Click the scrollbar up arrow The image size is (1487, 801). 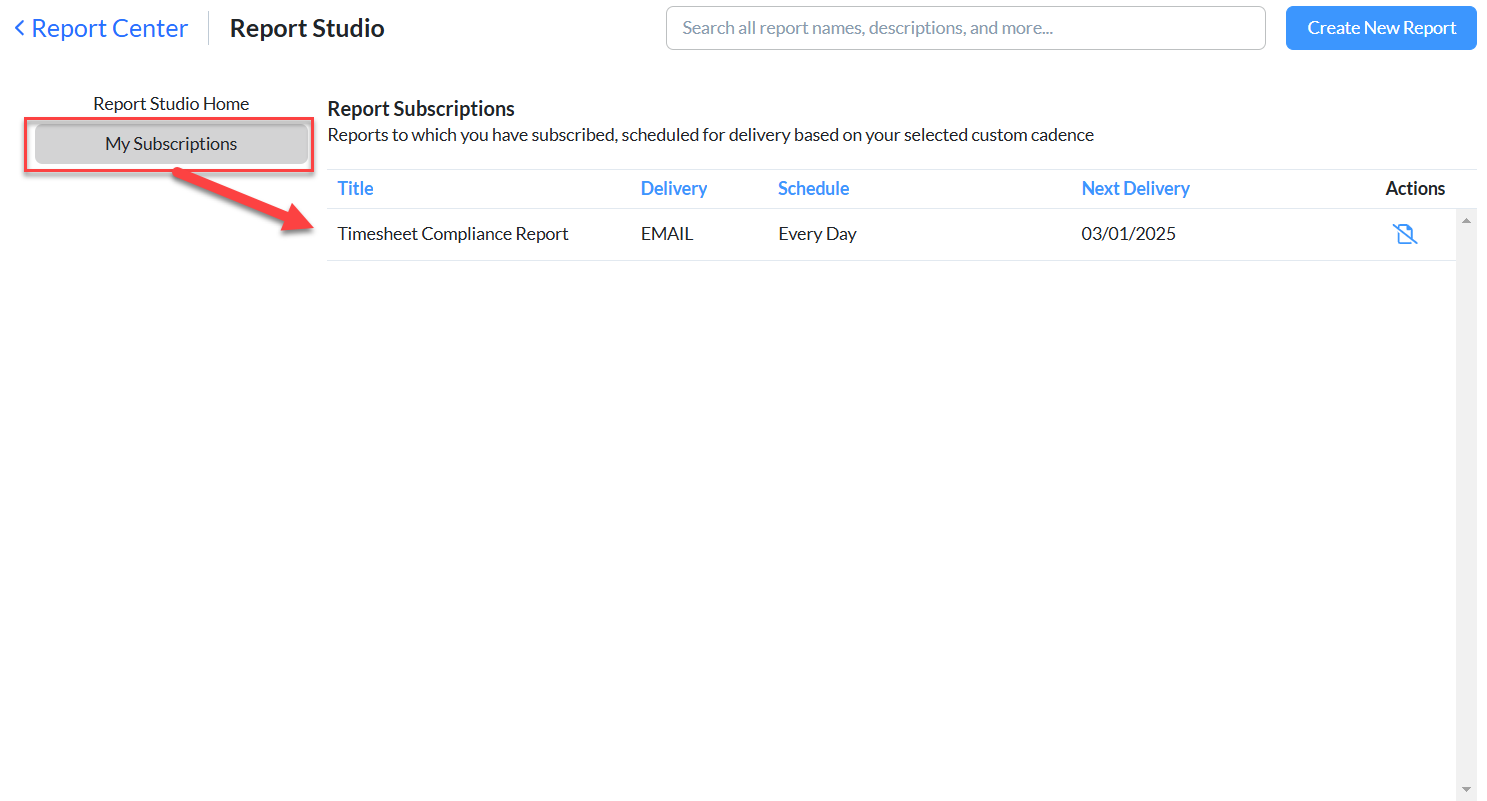[x=1466, y=220]
